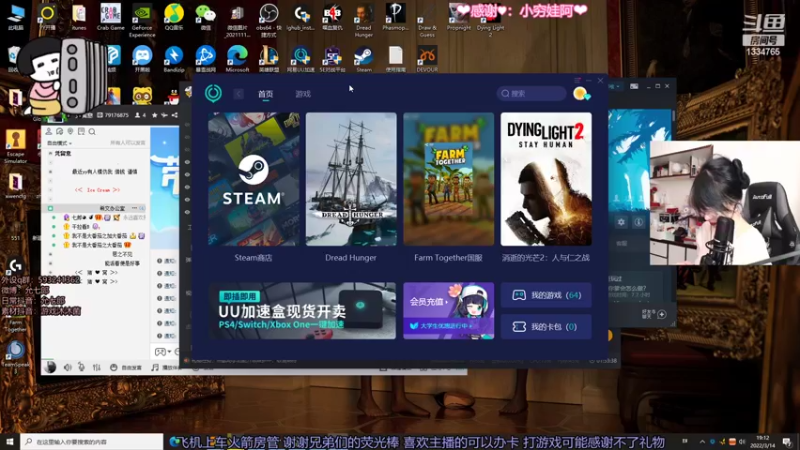Open QQ音乐 desktop shortcut
Viewport: 800px width, 450px height.
coord(174,17)
